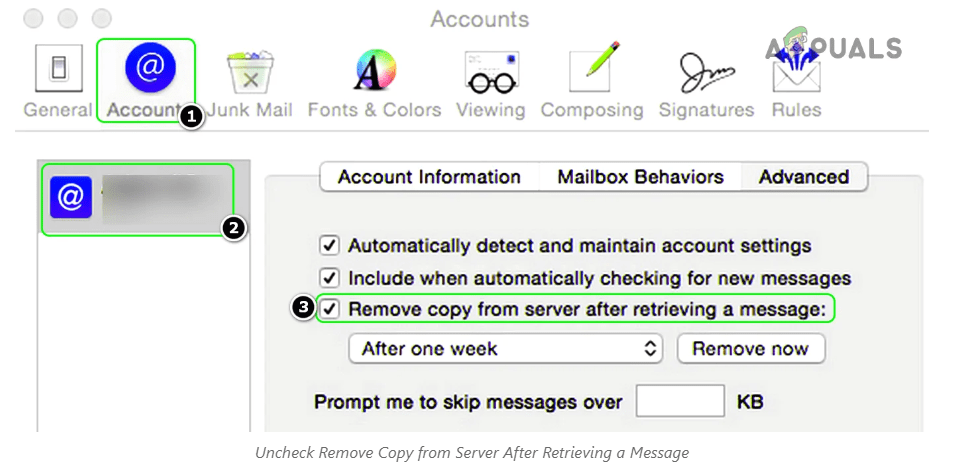Screen dimensions: 970x466
Task: Uncheck Remove copy from server after retrieving
Action: [329, 309]
